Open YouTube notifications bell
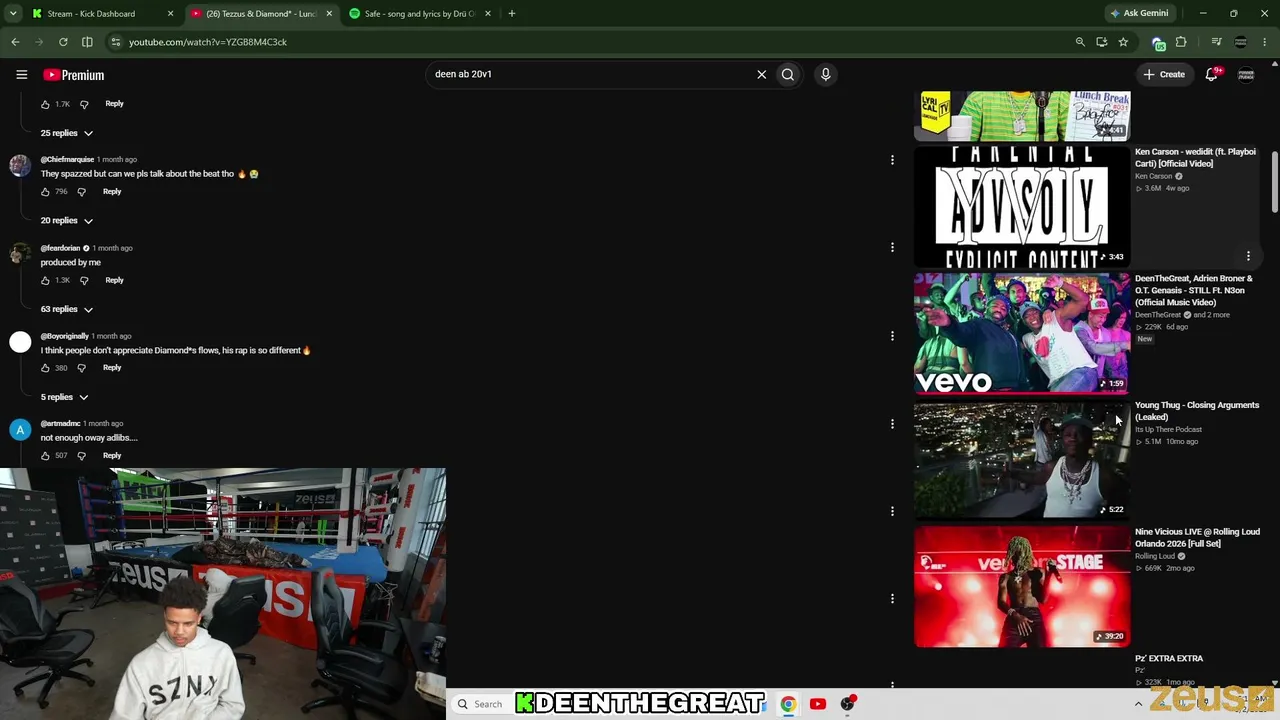The height and width of the screenshot is (720, 1280). pyautogui.click(x=1212, y=74)
